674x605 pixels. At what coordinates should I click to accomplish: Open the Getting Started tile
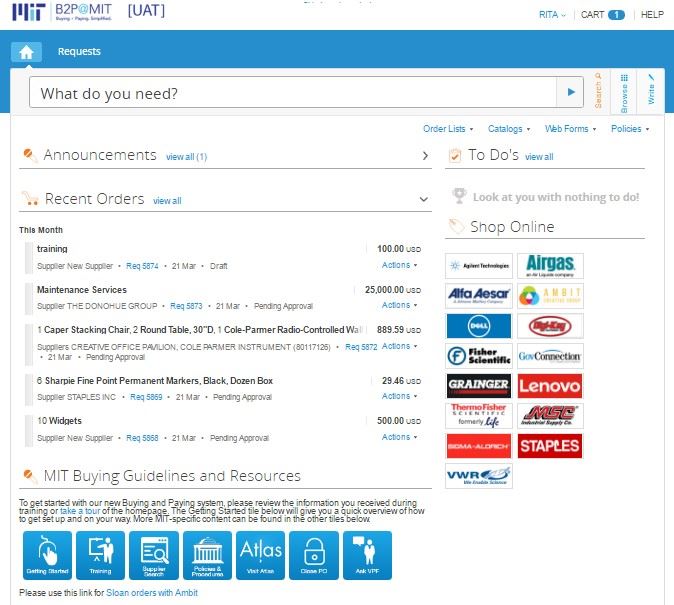coord(47,555)
